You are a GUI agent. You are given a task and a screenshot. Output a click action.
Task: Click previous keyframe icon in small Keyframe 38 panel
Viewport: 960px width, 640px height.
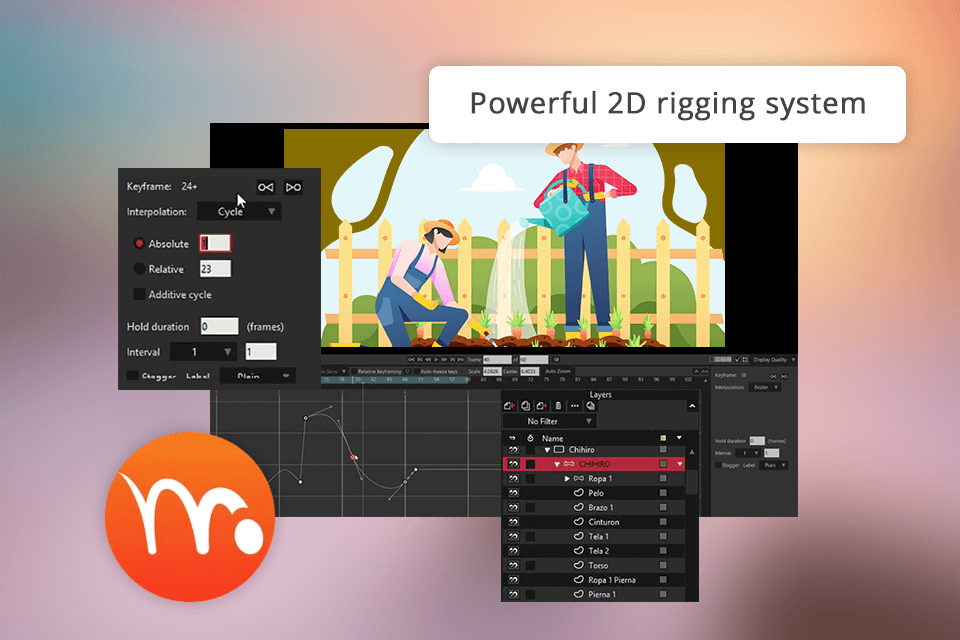[773, 376]
